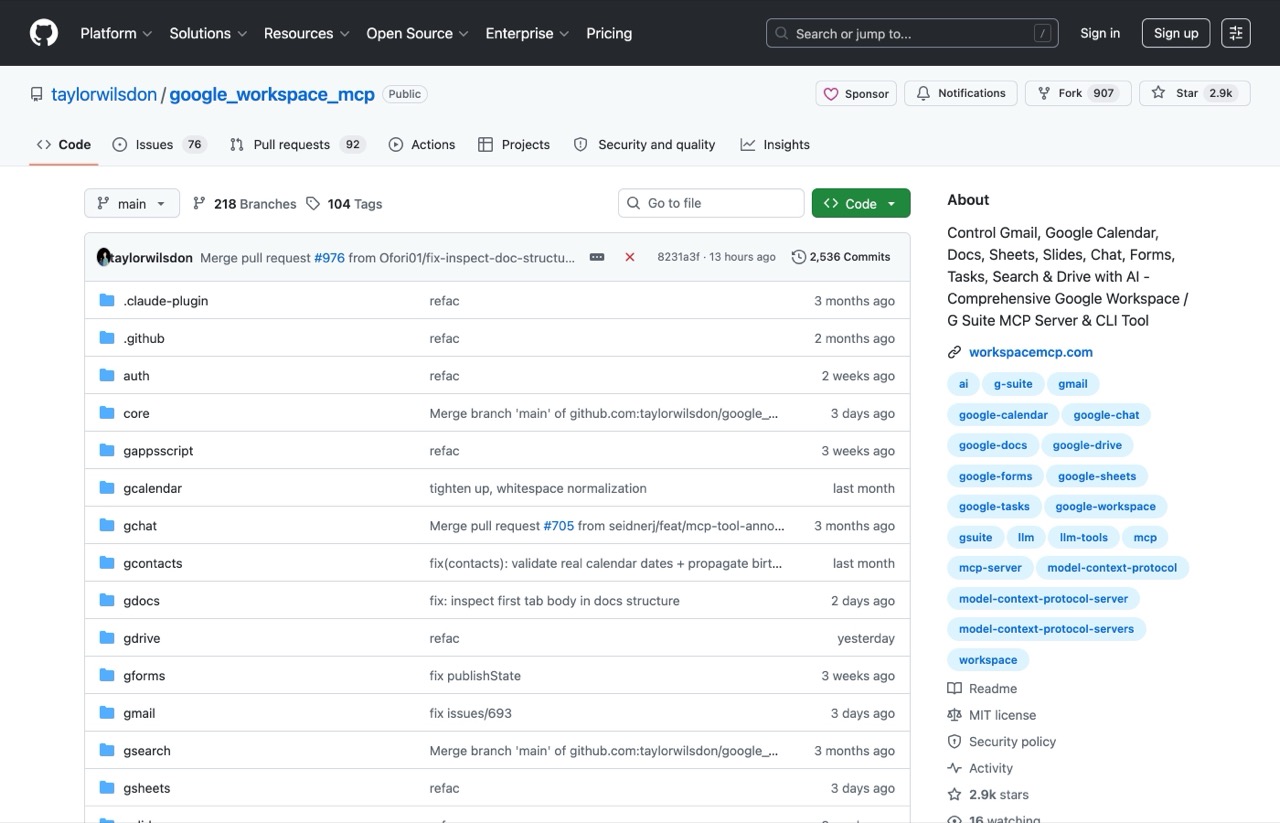1280x823 pixels.
Task: Open the gcontacts folder
Action: point(153,563)
